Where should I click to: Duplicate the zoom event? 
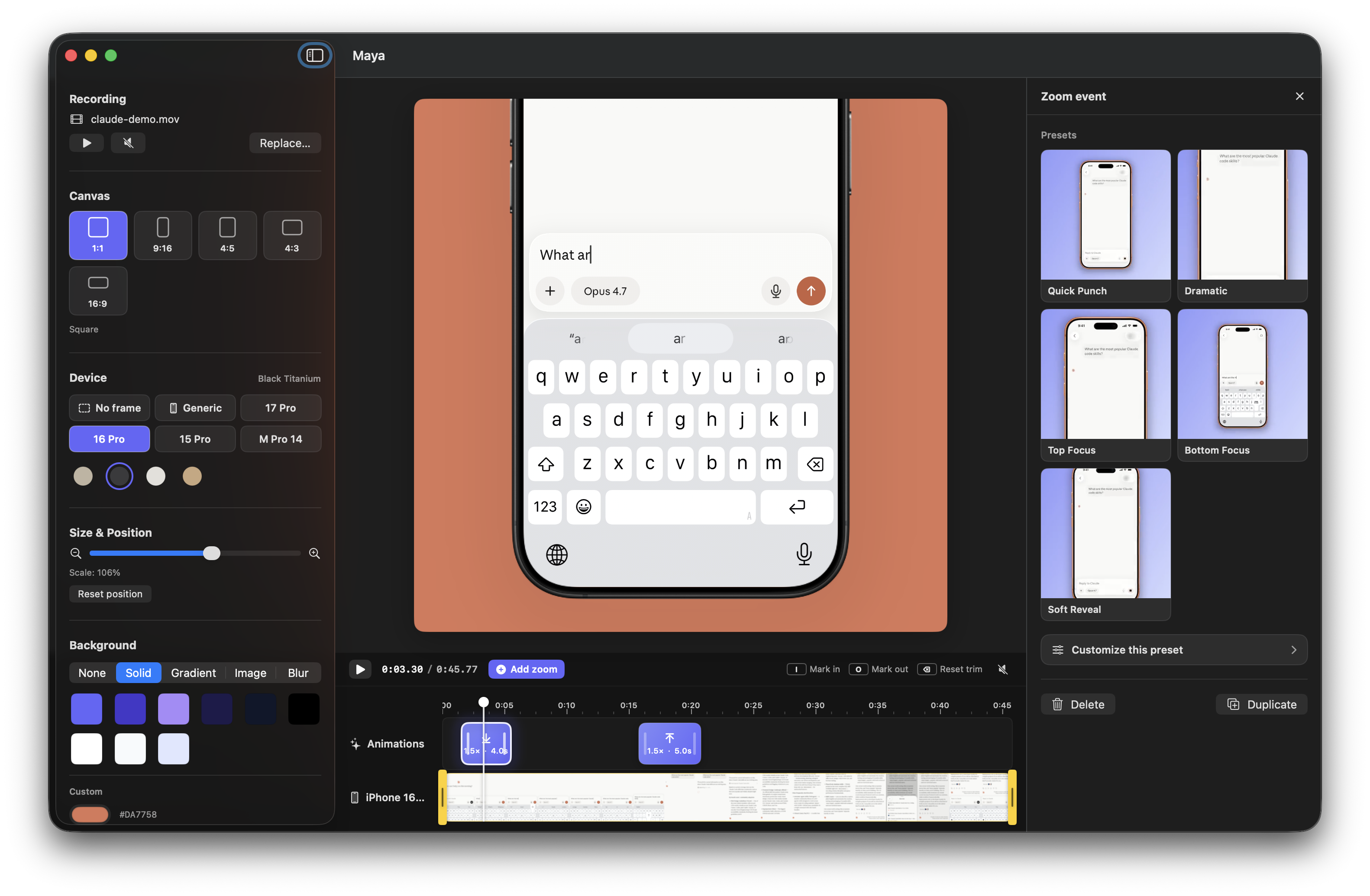[1261, 704]
